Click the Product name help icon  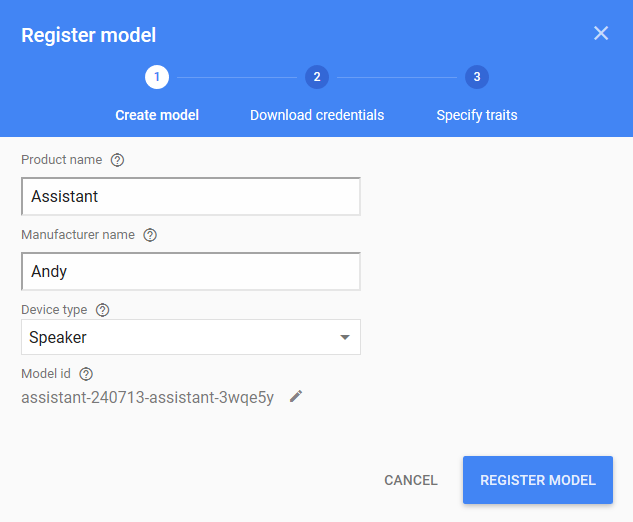tap(118, 160)
